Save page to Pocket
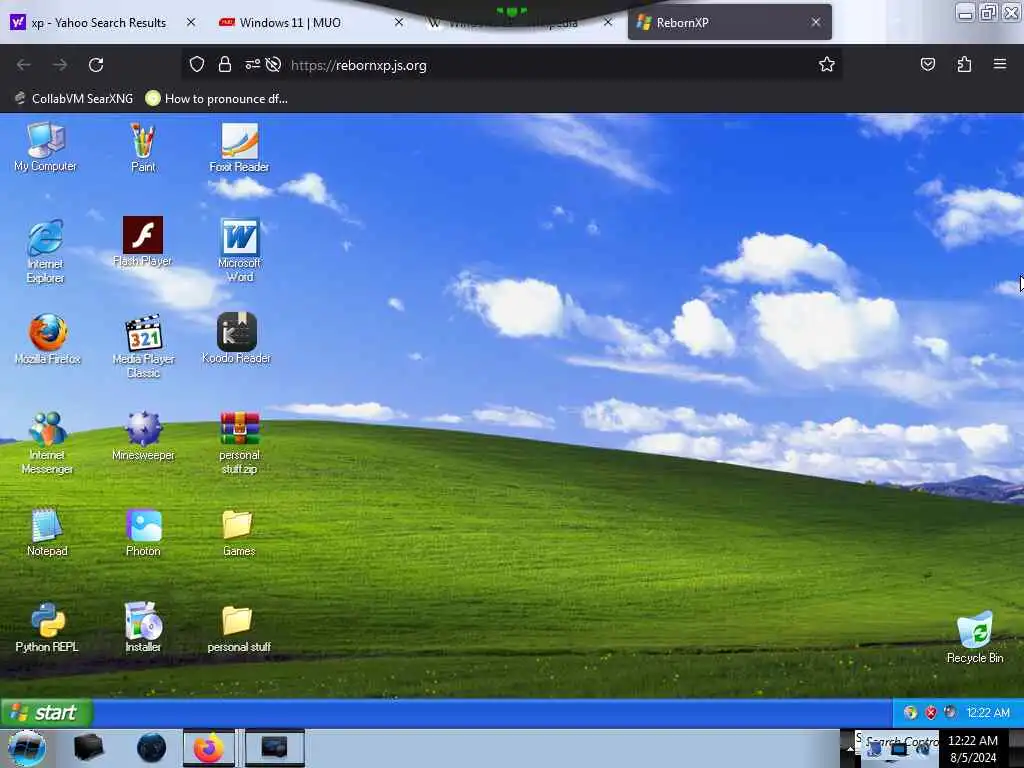 click(927, 65)
